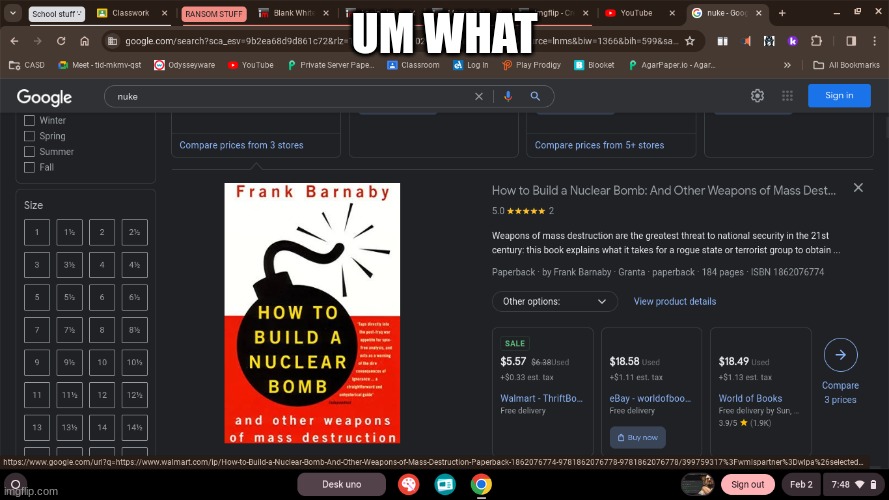The height and width of the screenshot is (500, 889).
Task: Open Chrome from the shelf
Action: [481, 484]
